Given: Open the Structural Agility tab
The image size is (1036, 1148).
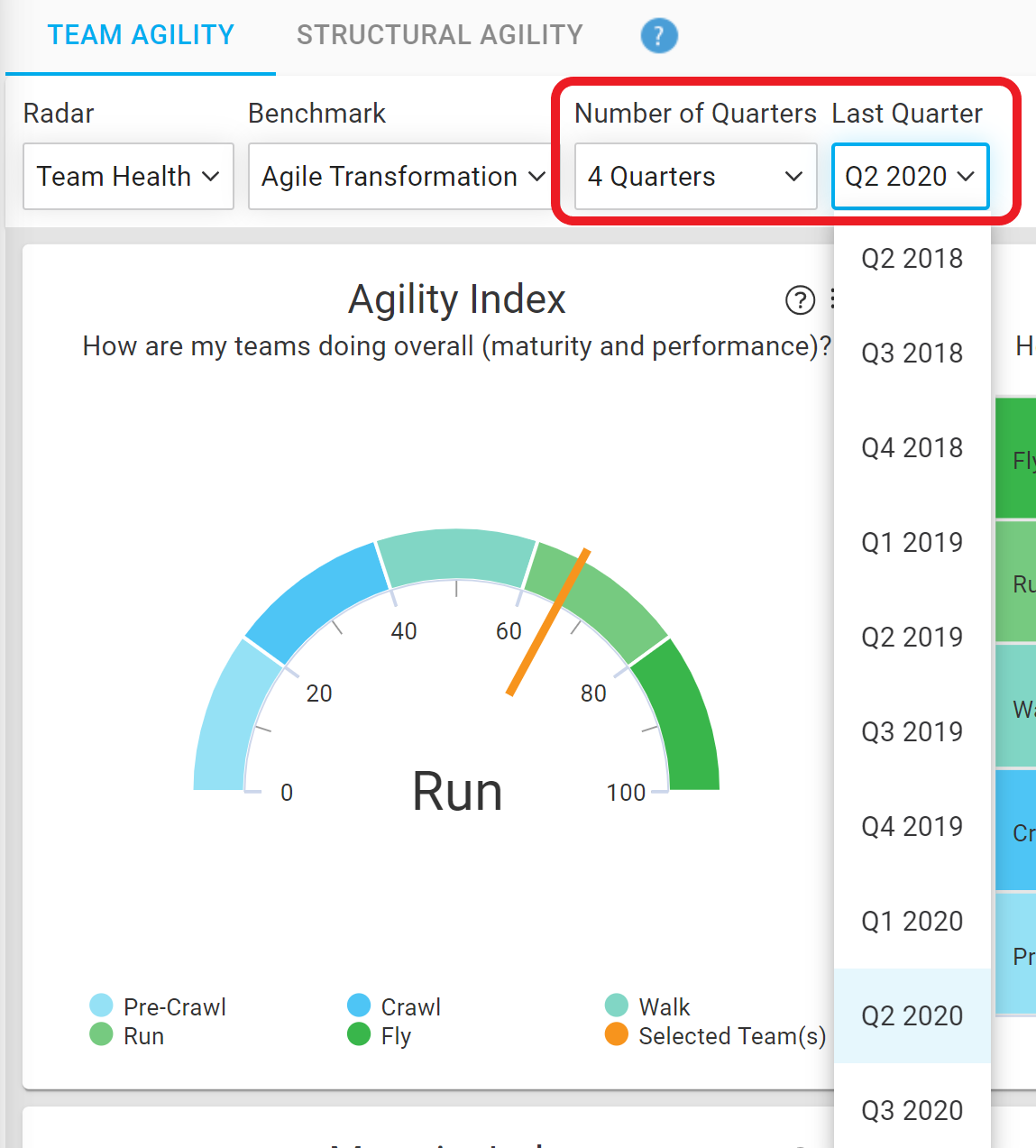Looking at the screenshot, I should [440, 35].
